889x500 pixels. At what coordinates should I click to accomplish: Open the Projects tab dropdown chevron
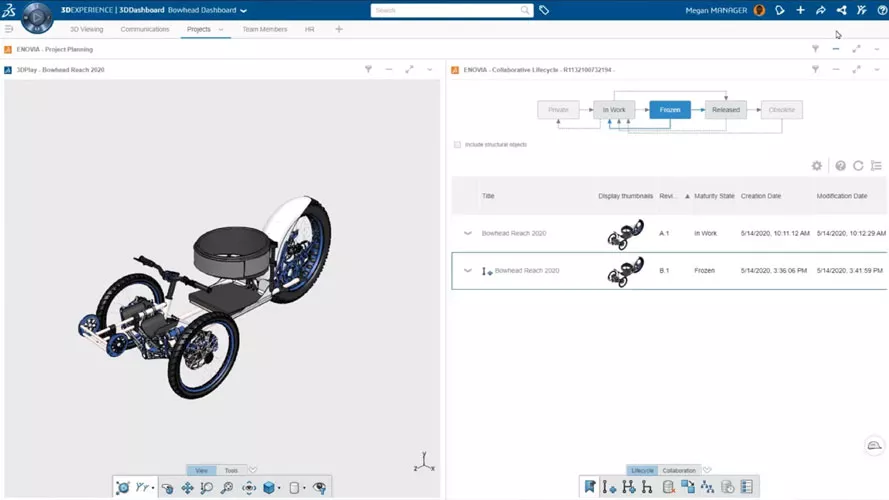coord(221,29)
